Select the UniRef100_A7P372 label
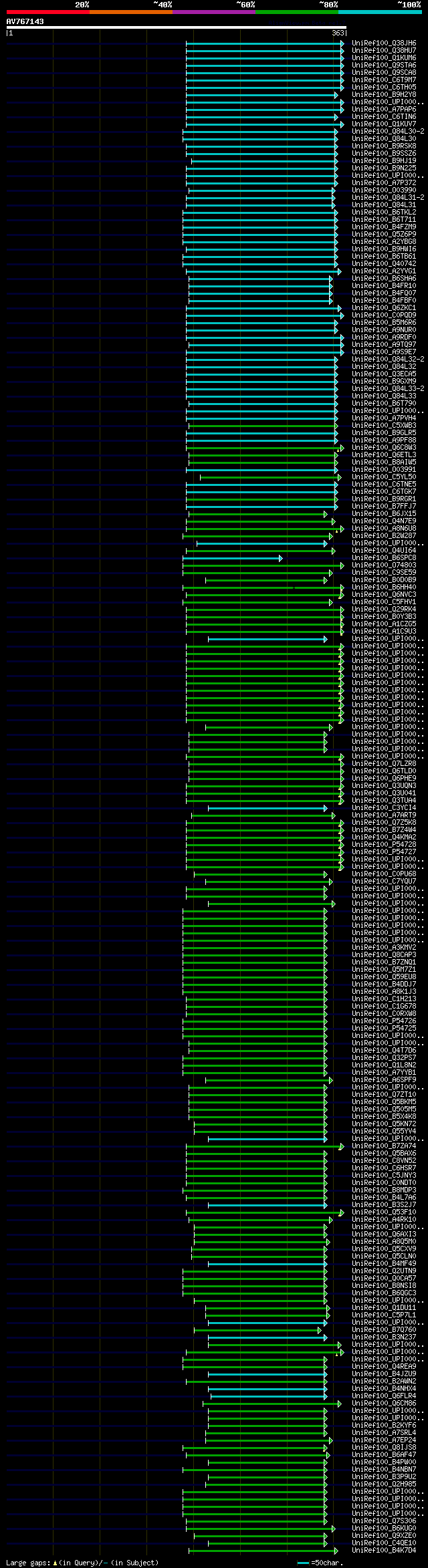 384,183
